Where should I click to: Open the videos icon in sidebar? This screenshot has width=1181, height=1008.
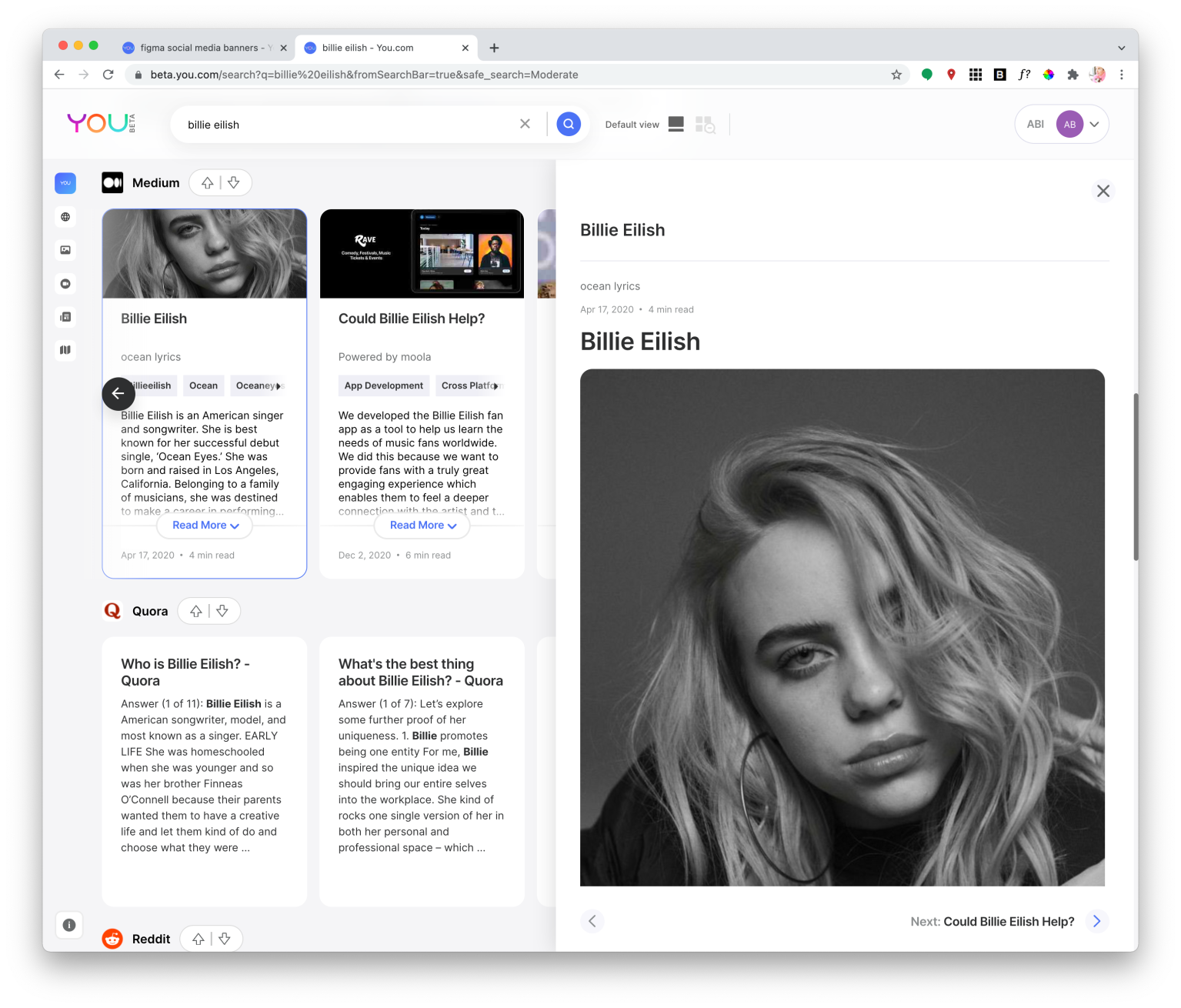65,284
